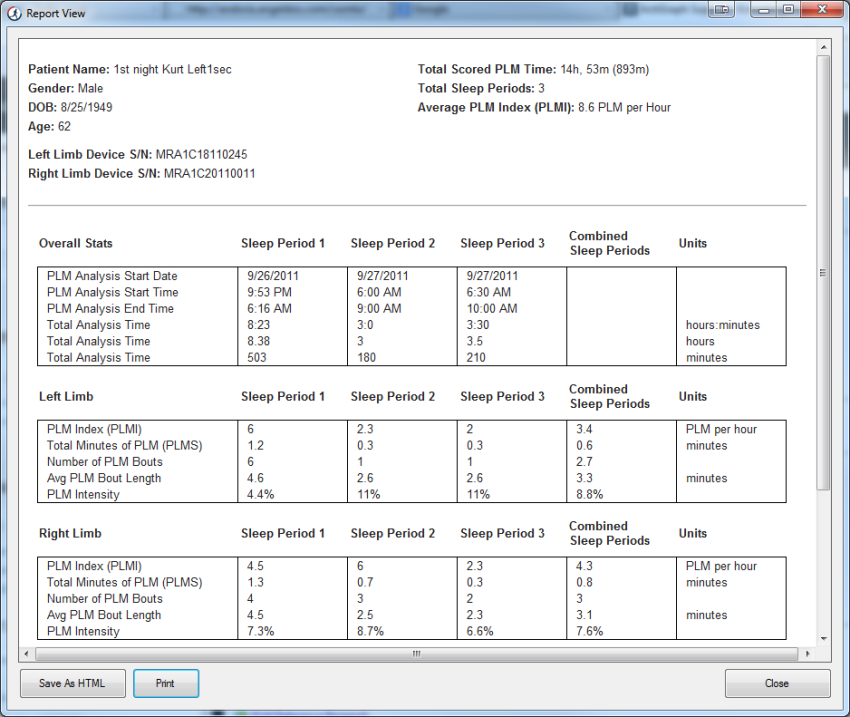Image resolution: width=850 pixels, height=717 pixels.
Task: Click the minimize button of Report View
Action: pyautogui.click(x=764, y=9)
